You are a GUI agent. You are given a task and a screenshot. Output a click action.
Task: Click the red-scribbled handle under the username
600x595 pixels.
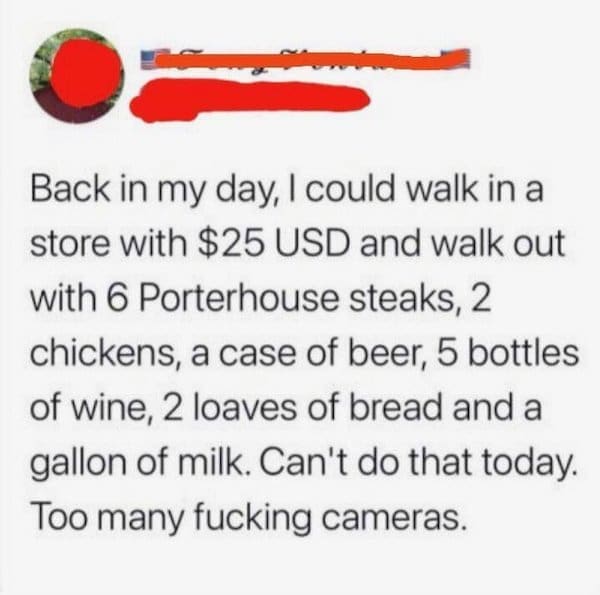point(250,99)
